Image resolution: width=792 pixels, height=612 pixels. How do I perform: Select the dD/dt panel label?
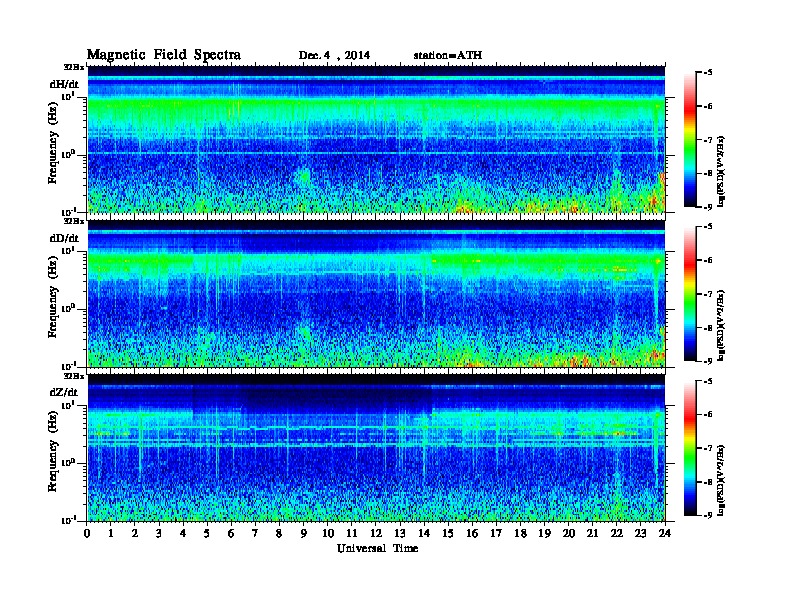(x=64, y=238)
